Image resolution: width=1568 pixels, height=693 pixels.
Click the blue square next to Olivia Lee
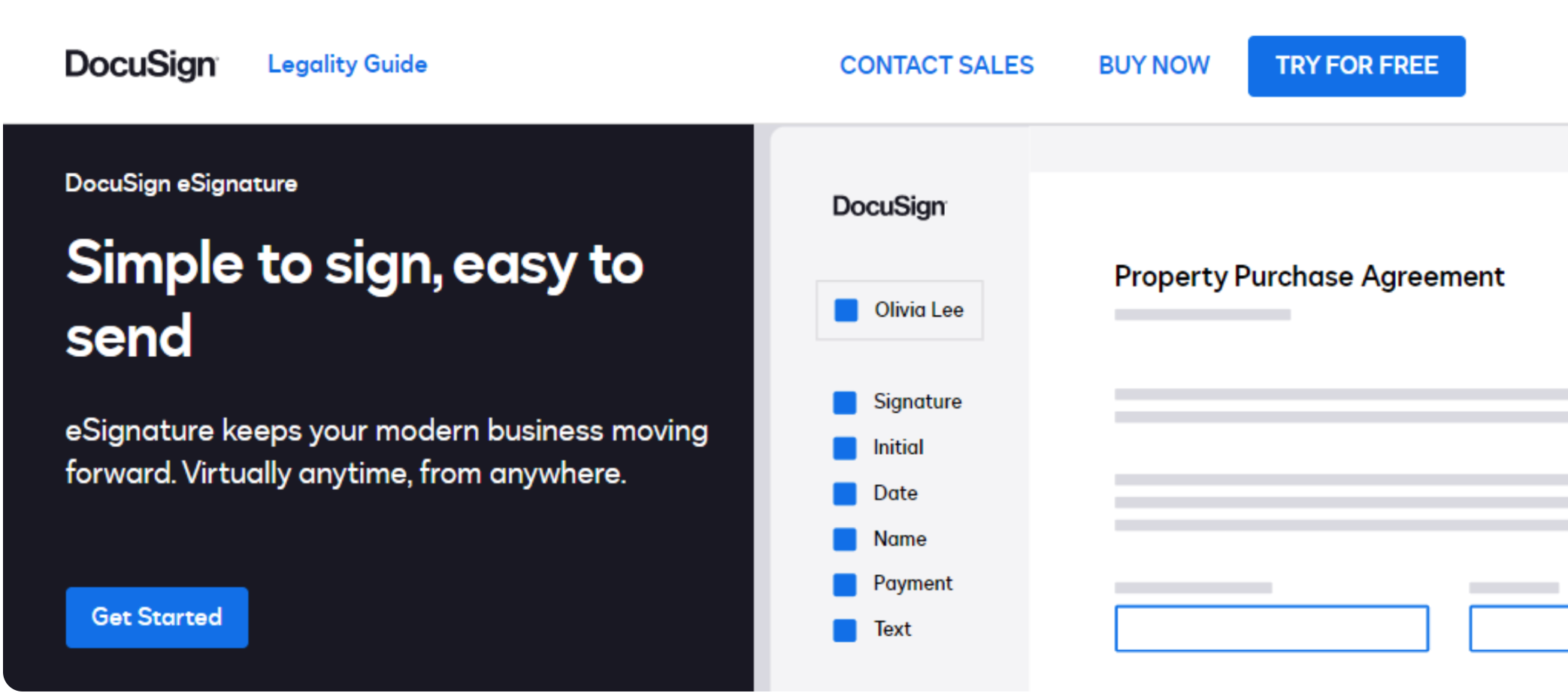pyautogui.click(x=846, y=310)
